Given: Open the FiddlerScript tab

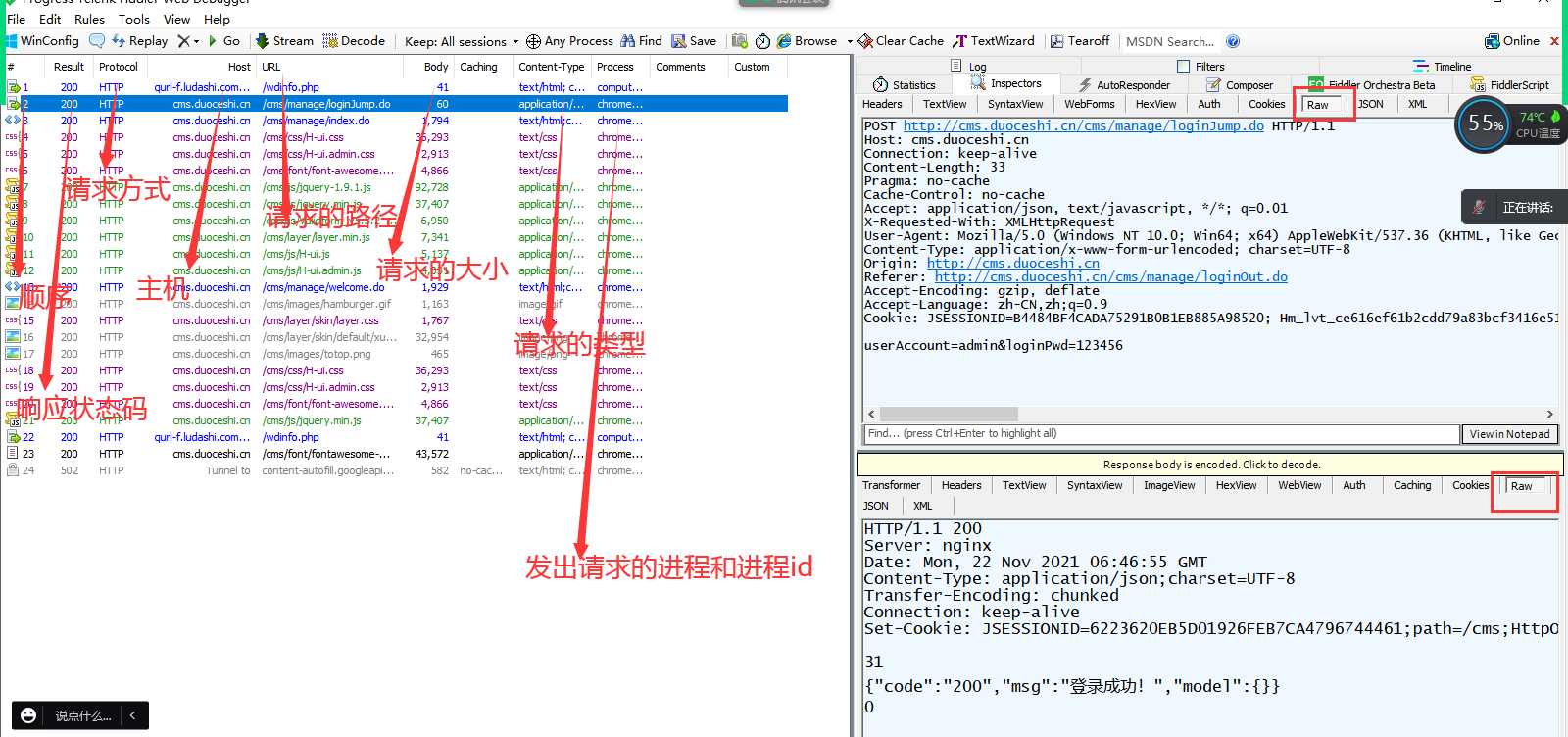Looking at the screenshot, I should point(1510,85).
